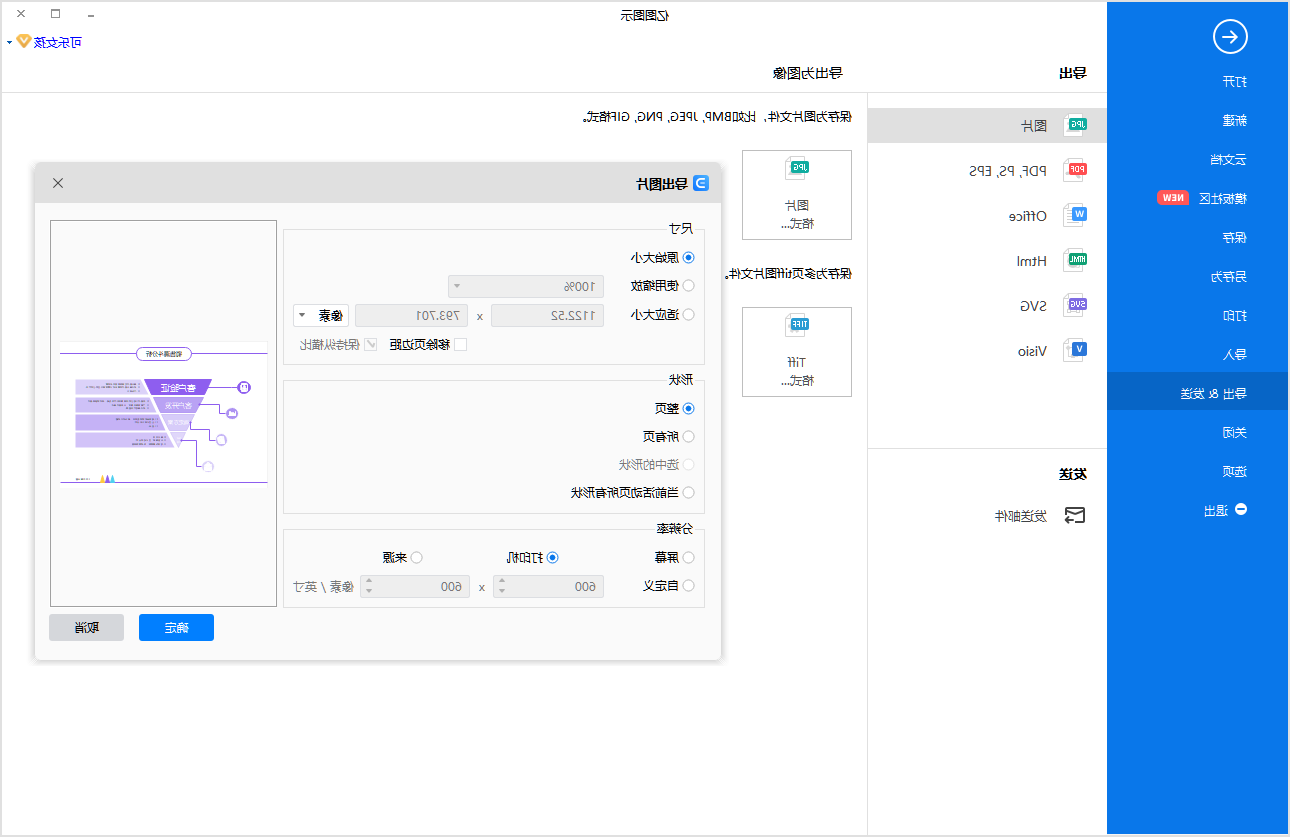
Task: Select the Html export file icon
Action: (x=1074, y=260)
